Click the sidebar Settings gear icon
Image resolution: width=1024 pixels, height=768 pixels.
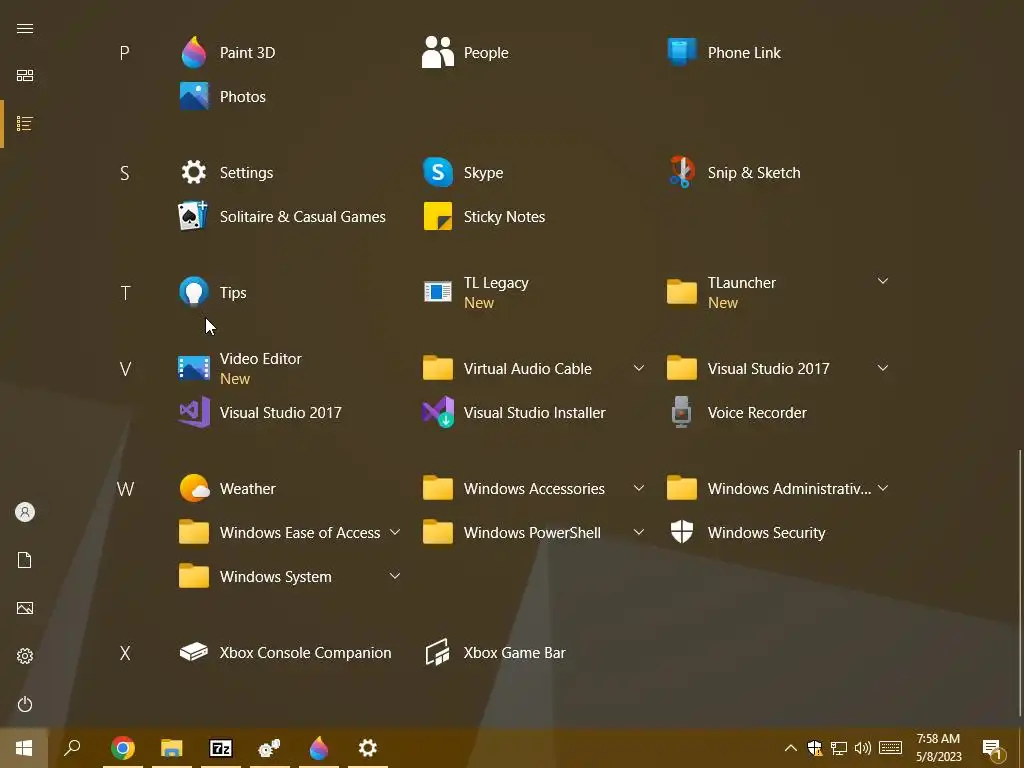point(25,656)
